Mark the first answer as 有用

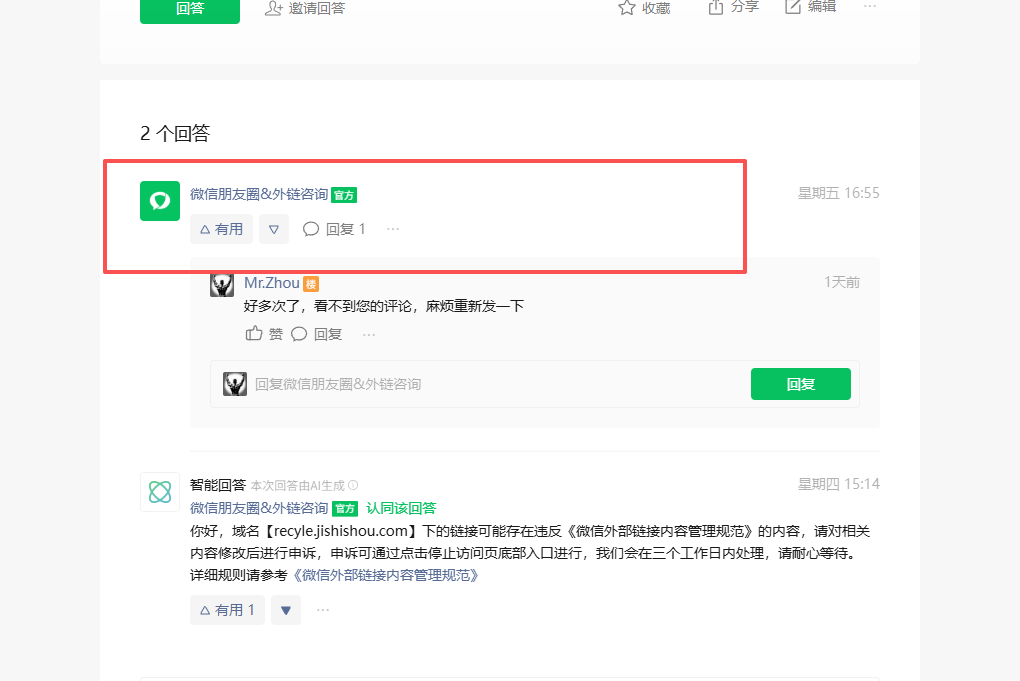[x=221, y=229]
